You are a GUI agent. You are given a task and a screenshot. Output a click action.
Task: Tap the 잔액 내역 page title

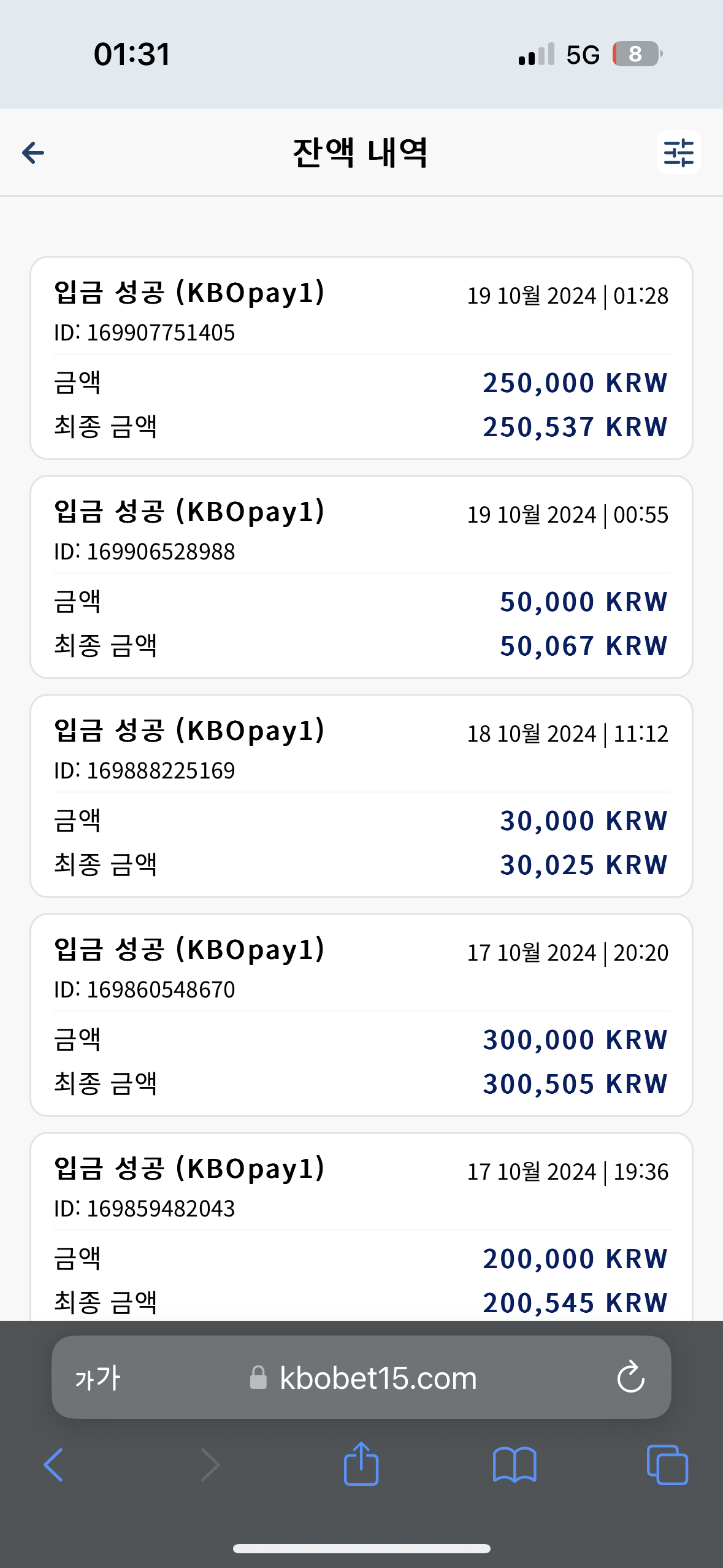click(x=361, y=153)
